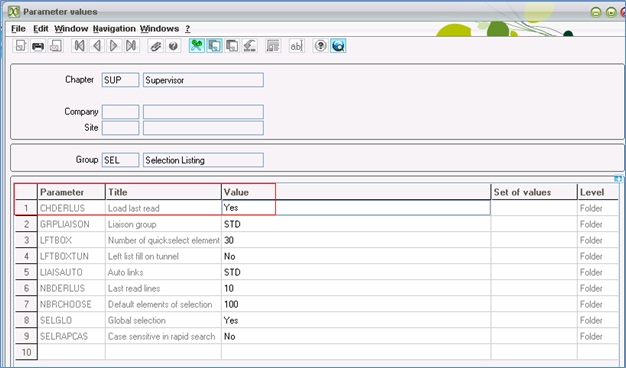Click the paperclip attachments icon
Screen dimensions: 626x368
155,46
